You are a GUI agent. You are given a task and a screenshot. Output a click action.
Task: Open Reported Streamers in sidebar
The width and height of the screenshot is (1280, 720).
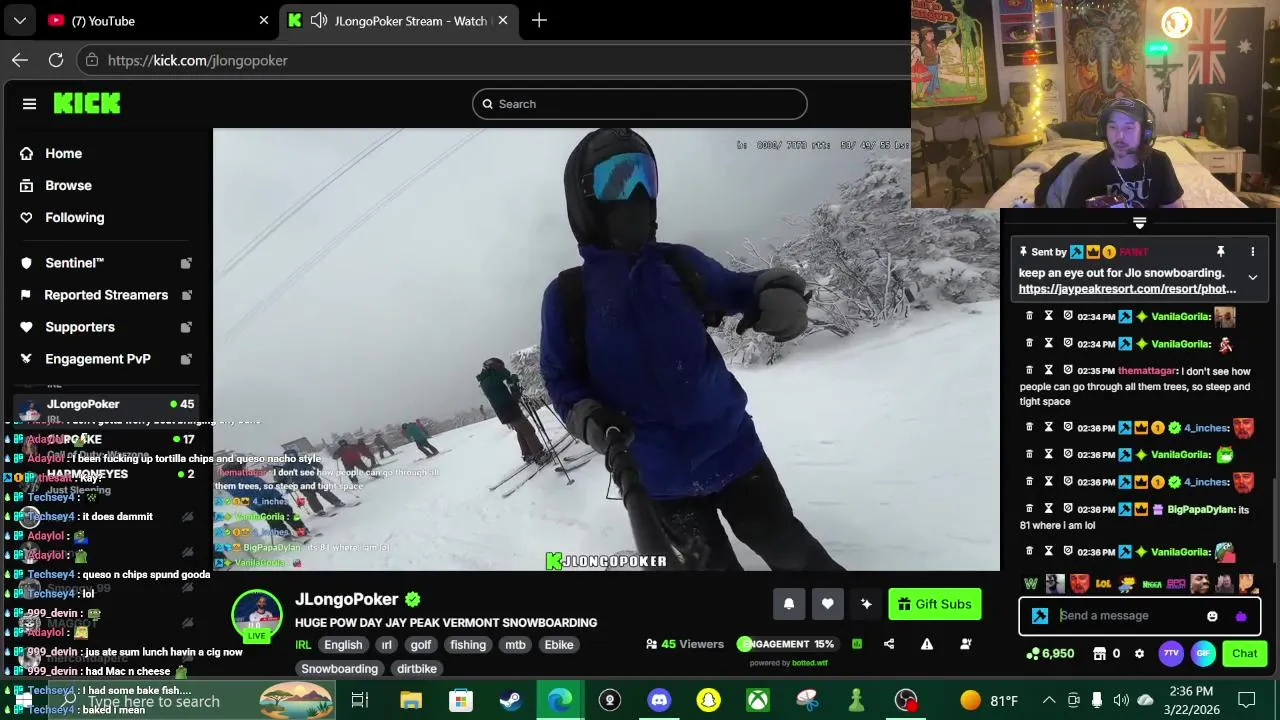[105, 295]
